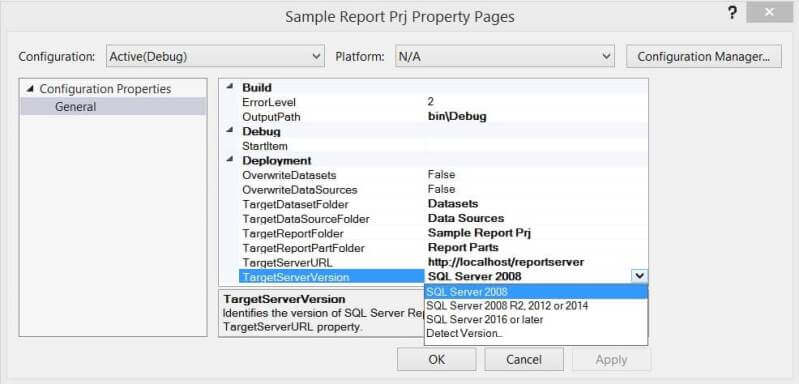Select the OverwriteDatasets property
Screen dimensions: 799x384
pyautogui.click(x=289, y=175)
